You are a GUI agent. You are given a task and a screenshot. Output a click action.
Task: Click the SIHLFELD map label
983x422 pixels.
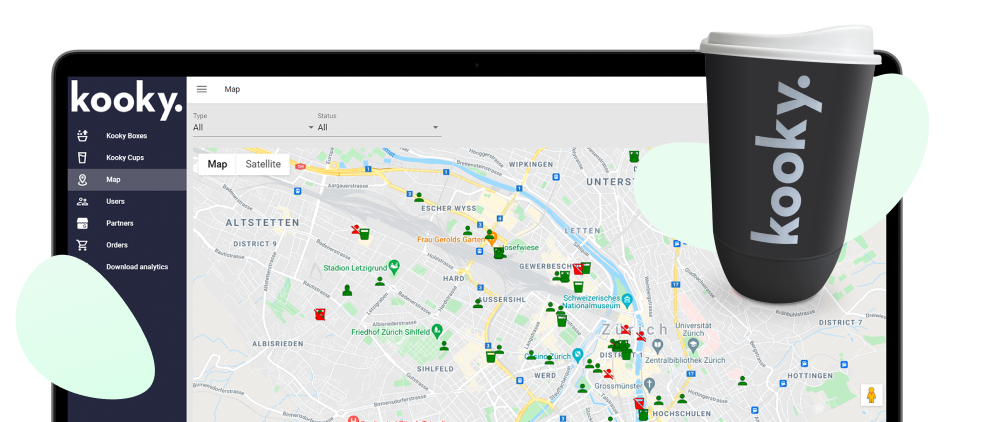pos(436,369)
